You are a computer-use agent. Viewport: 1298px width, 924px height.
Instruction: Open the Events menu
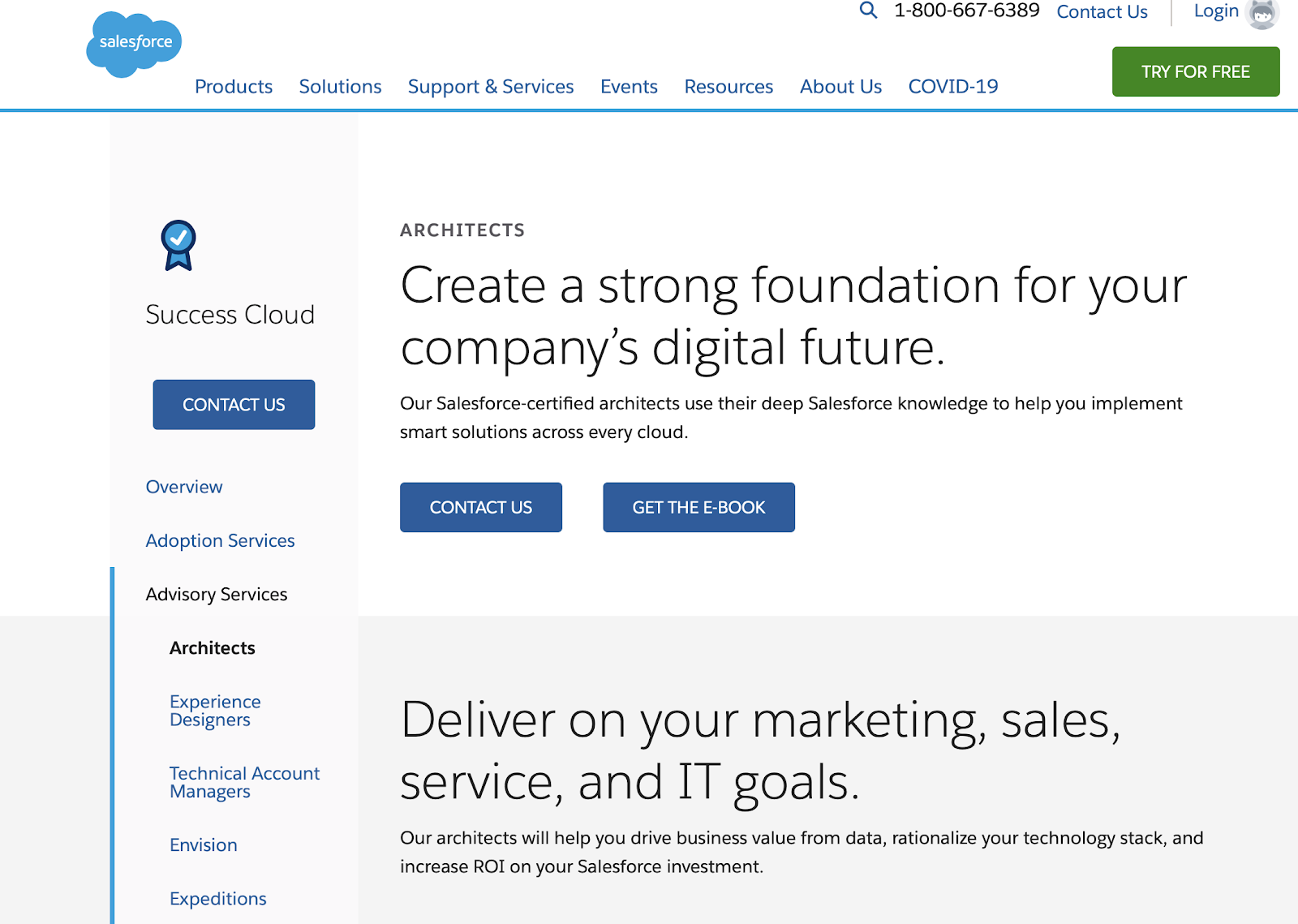tap(629, 87)
